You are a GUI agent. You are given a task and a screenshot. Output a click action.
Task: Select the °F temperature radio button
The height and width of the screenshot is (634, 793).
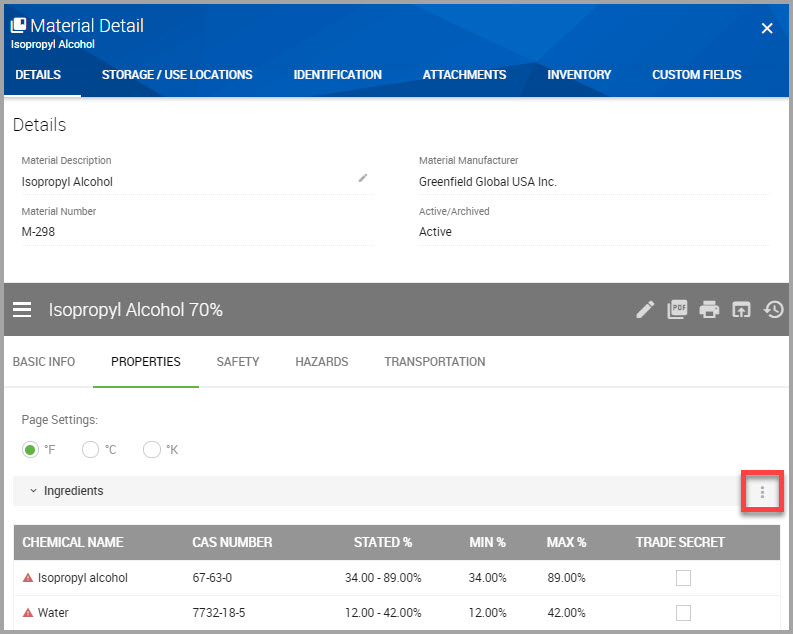tap(30, 449)
